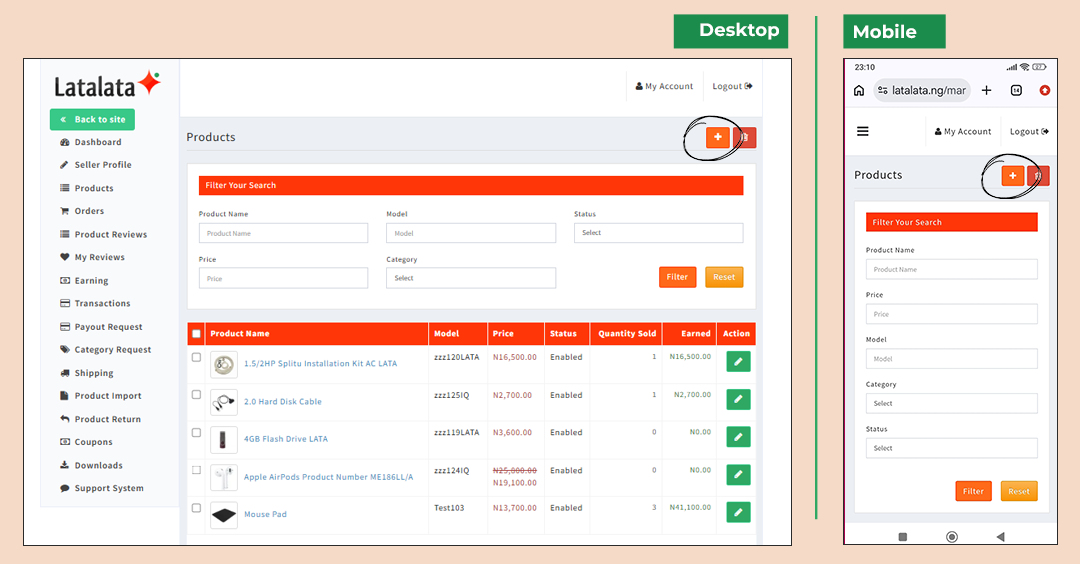Click the mobile red delete trash icon
This screenshot has width=1080, height=564.
[1038, 176]
